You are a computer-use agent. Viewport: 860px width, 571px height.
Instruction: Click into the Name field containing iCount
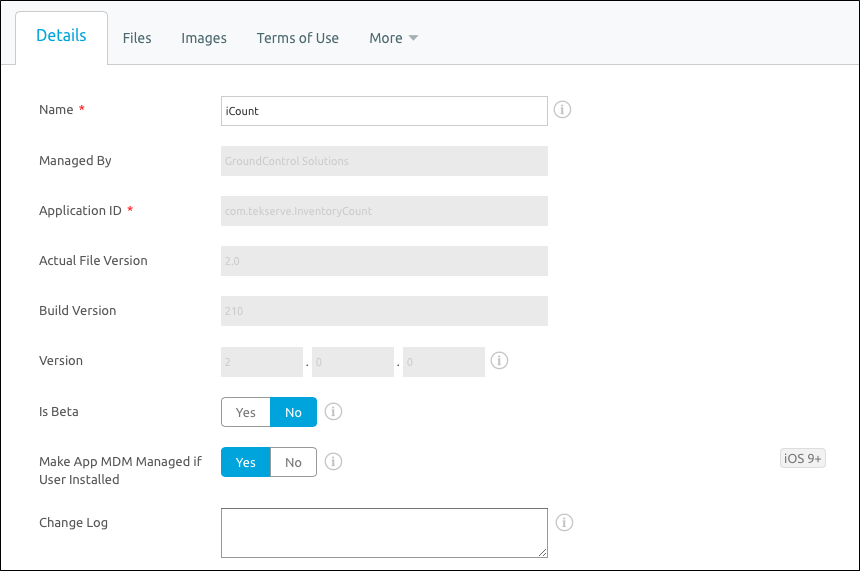(384, 111)
